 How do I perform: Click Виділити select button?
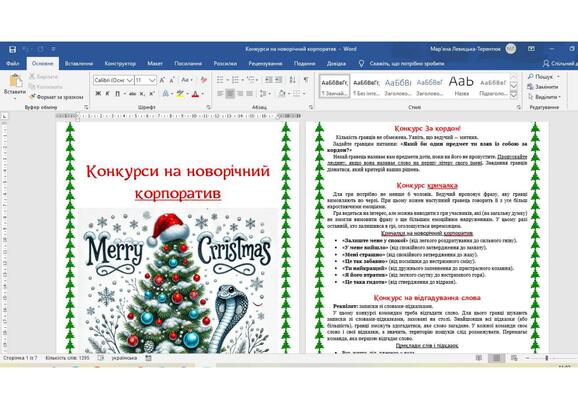coord(544,97)
